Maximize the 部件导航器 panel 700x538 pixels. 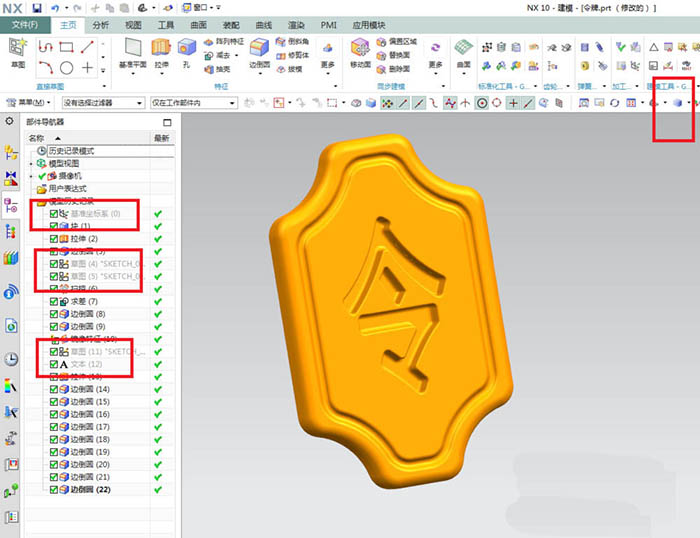point(167,122)
